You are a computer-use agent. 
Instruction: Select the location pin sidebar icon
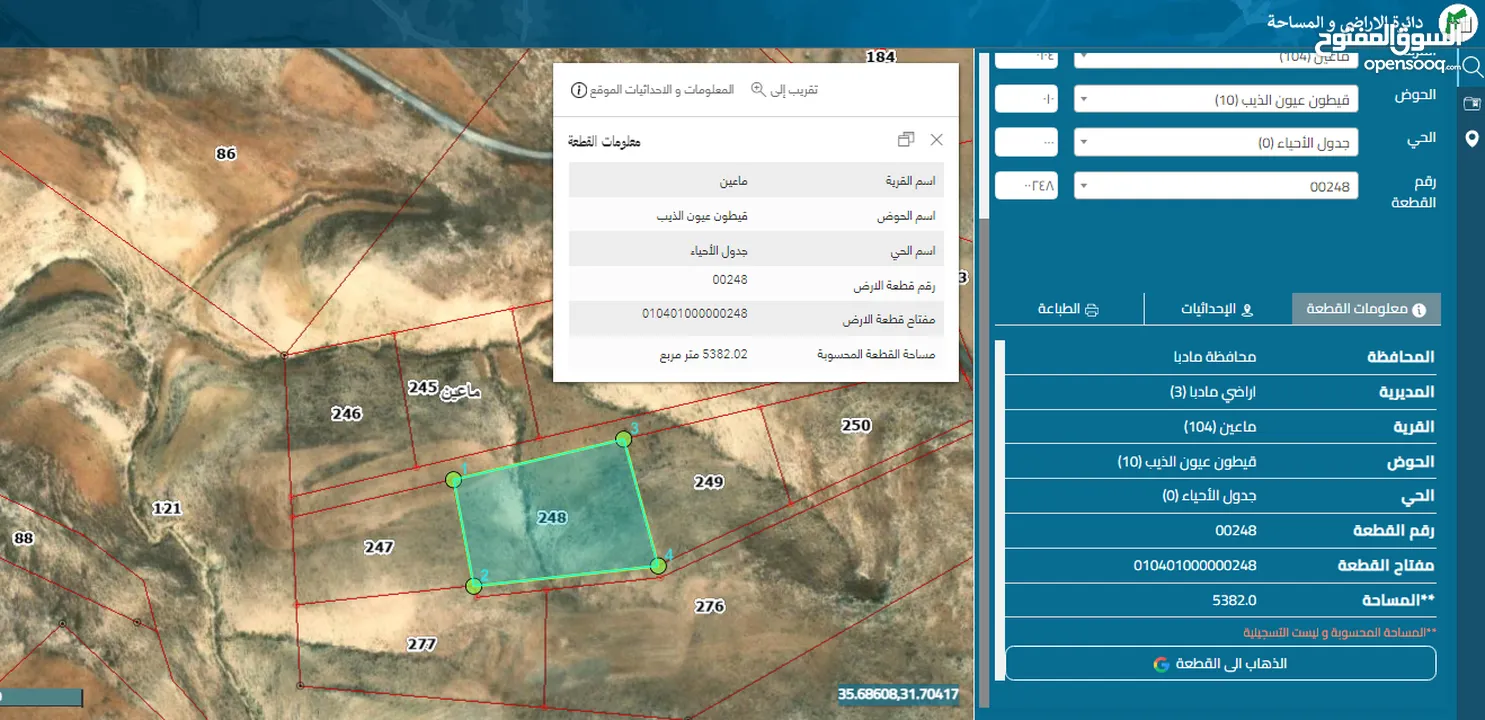tap(1472, 138)
